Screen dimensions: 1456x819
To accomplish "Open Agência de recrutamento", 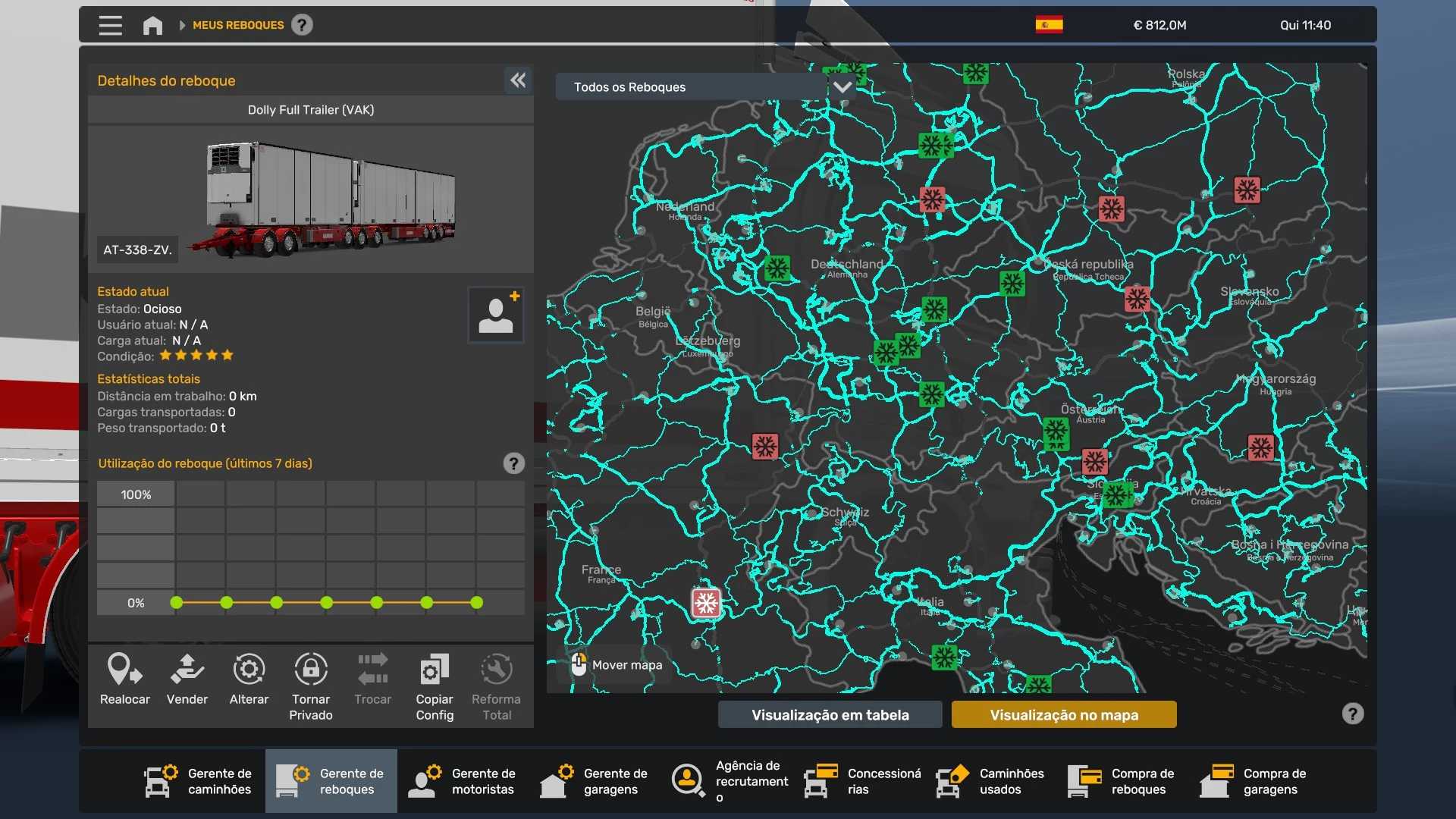I will pos(730,781).
